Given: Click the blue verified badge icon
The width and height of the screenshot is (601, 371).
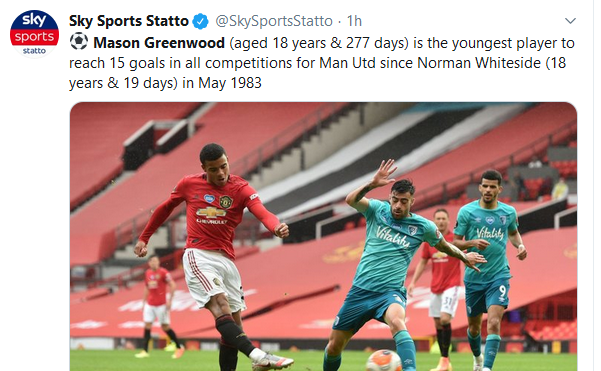Looking at the screenshot, I should [x=200, y=21].
